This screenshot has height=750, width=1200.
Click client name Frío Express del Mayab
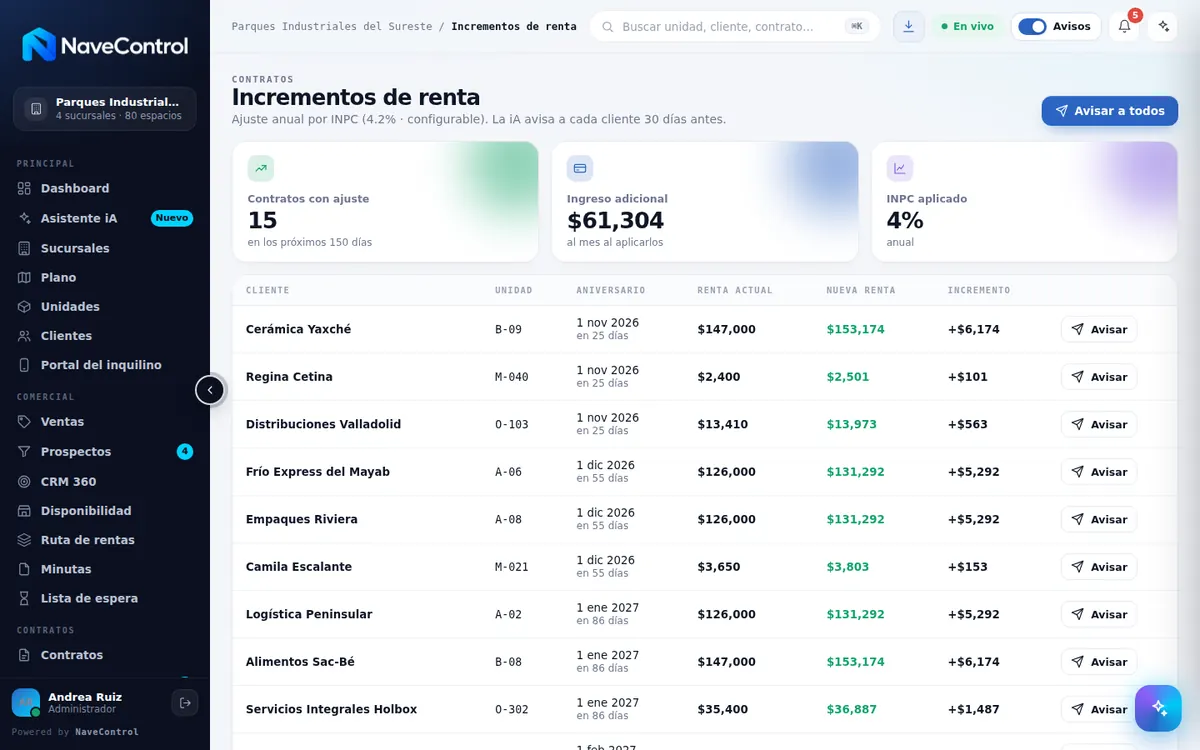[318, 472]
